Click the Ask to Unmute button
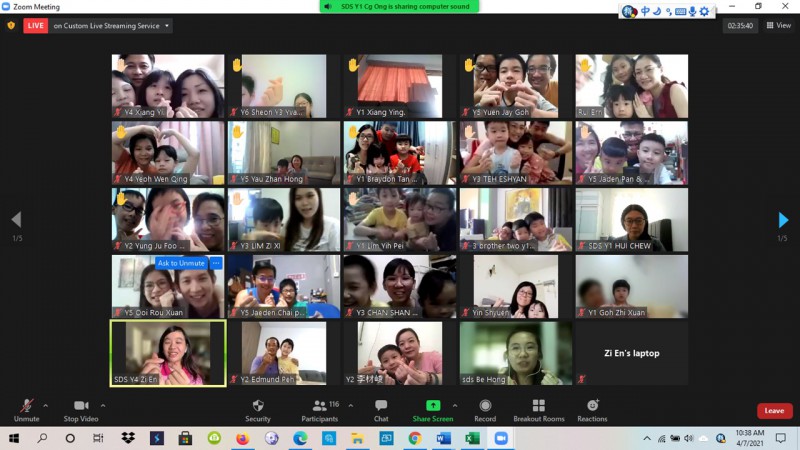 [x=181, y=263]
